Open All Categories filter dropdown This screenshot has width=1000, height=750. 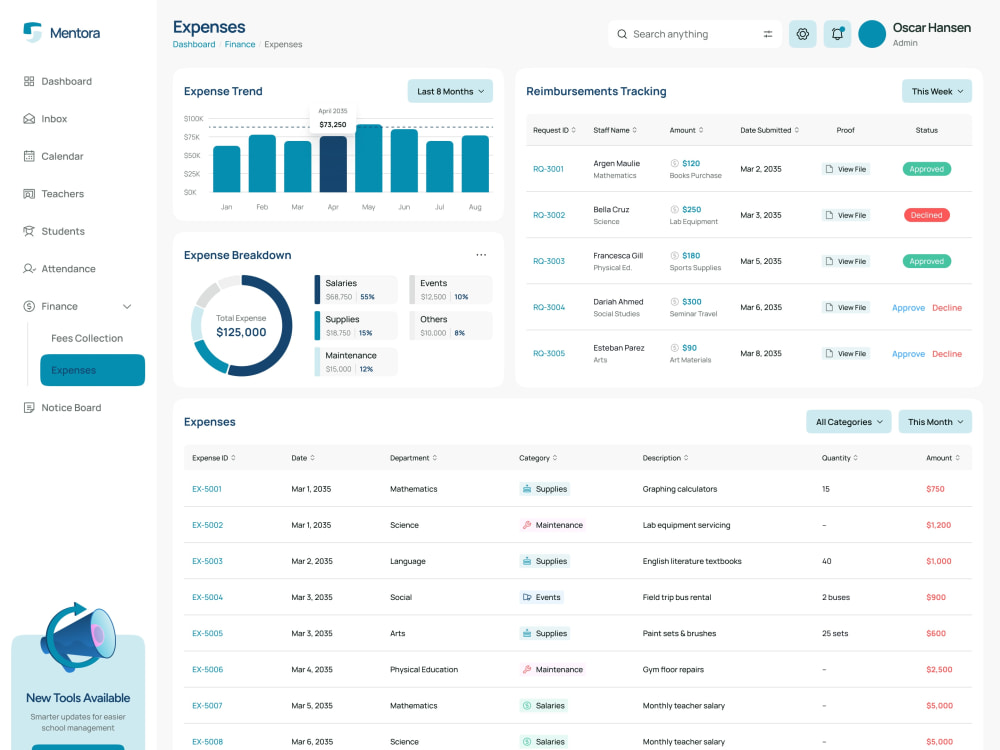848,422
